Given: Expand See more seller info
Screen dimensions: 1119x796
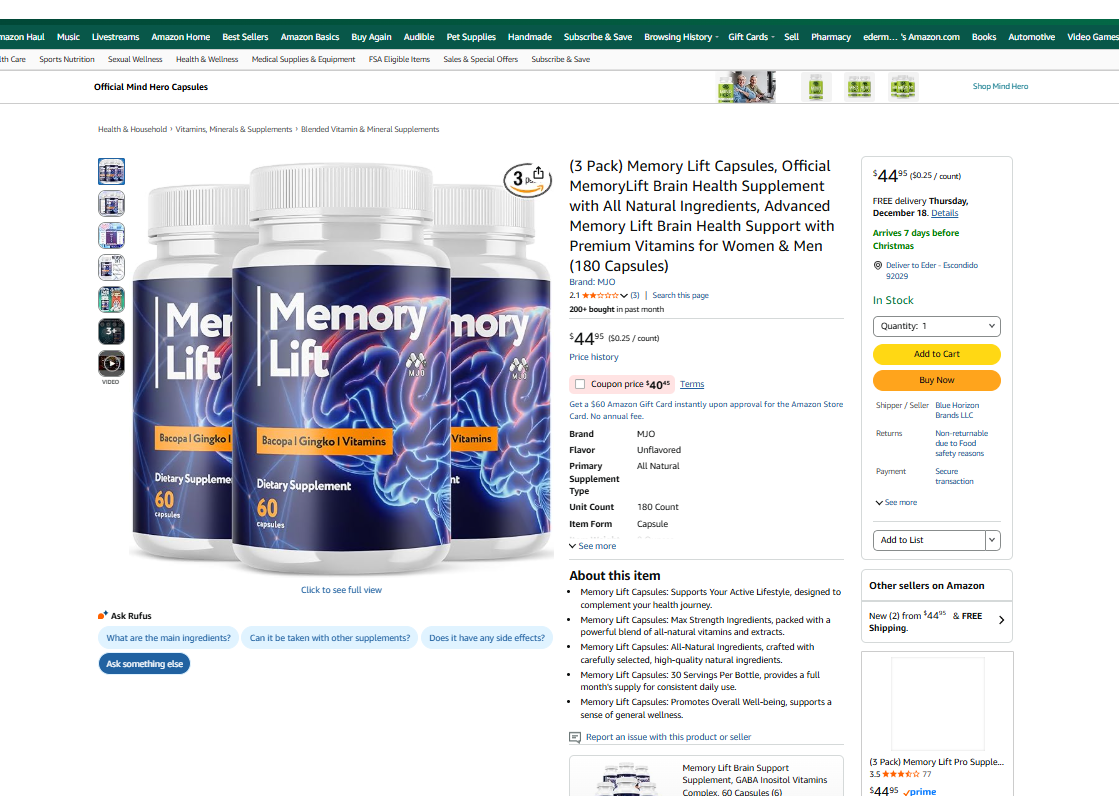Looking at the screenshot, I should [x=896, y=503].
